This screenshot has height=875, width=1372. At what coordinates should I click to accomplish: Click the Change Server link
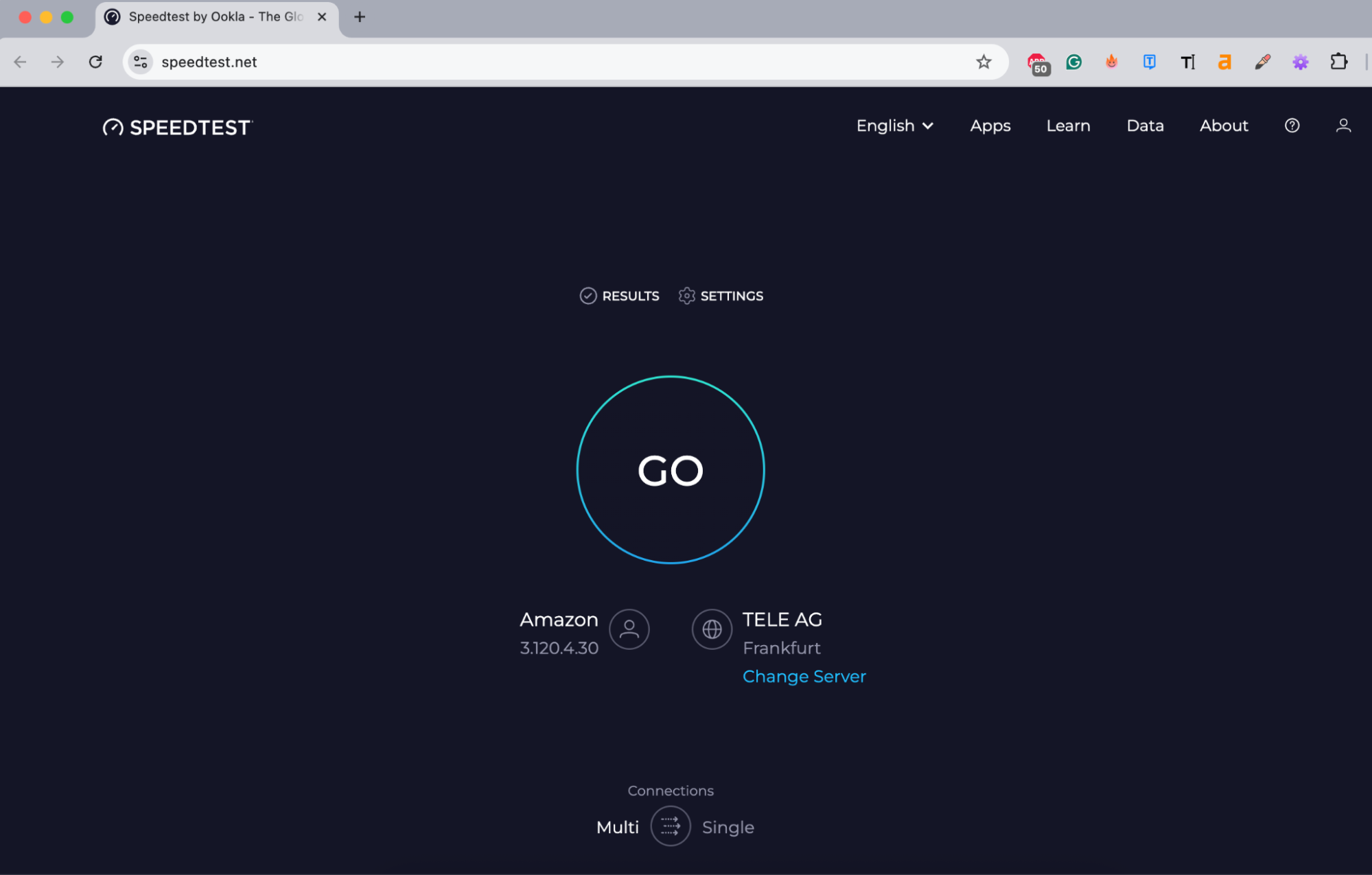point(804,676)
